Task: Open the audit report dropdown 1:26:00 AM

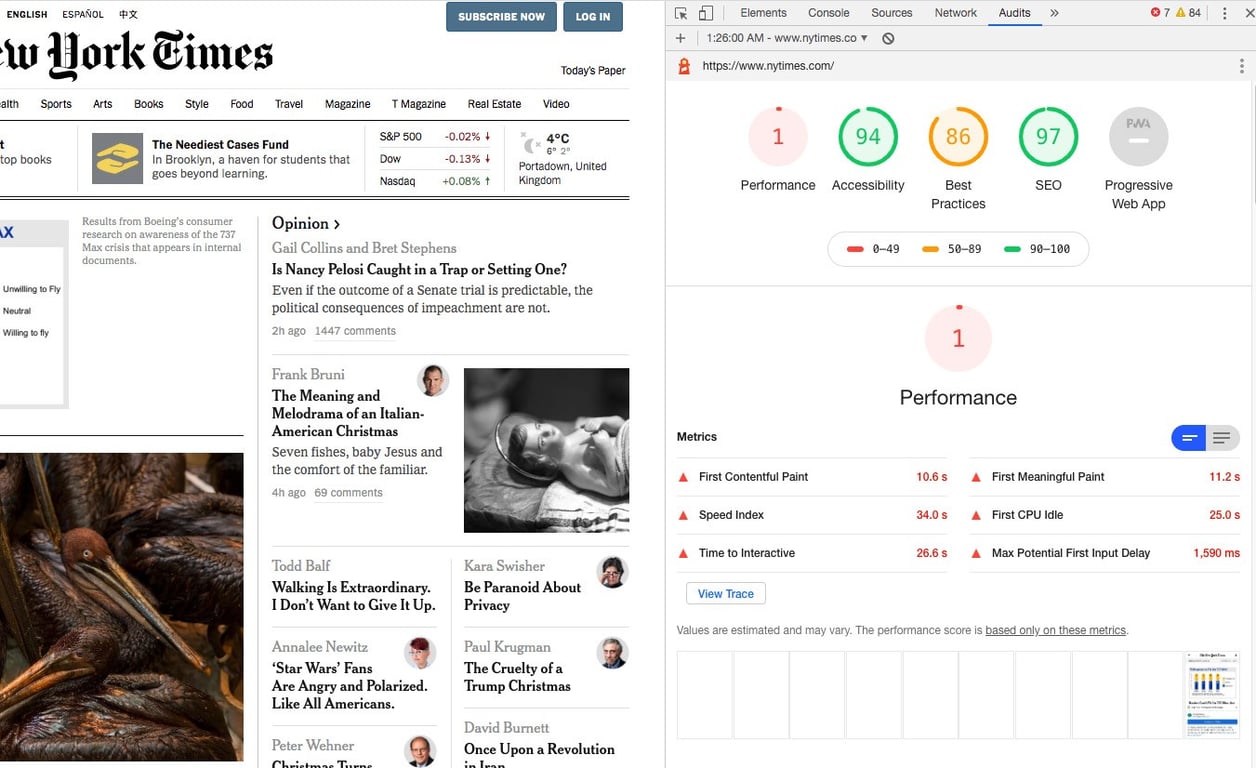Action: tap(787, 38)
